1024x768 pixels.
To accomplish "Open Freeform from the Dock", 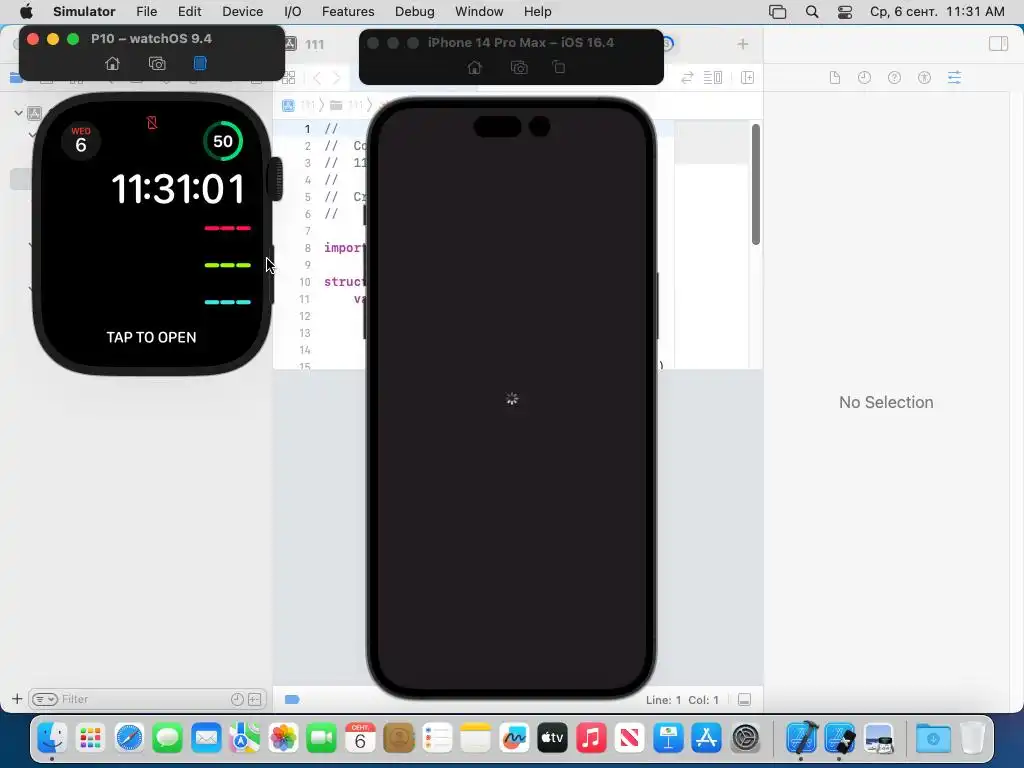I will 514,738.
